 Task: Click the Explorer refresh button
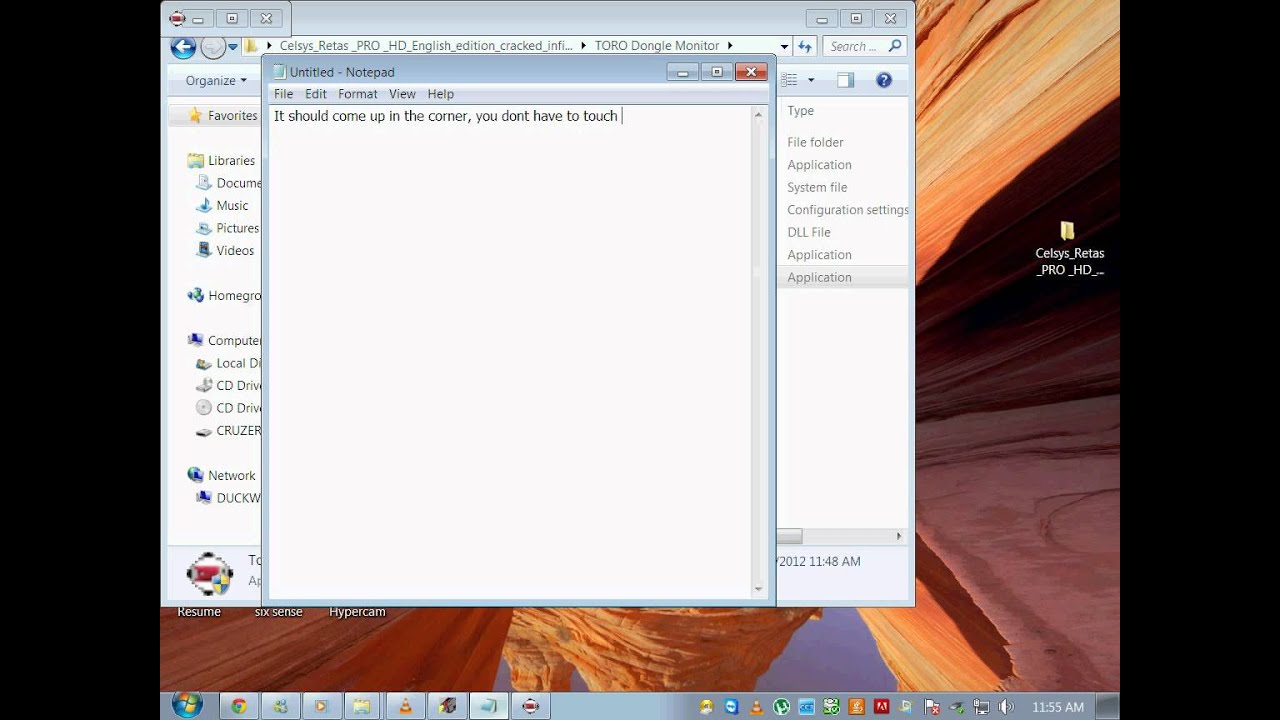coord(805,46)
